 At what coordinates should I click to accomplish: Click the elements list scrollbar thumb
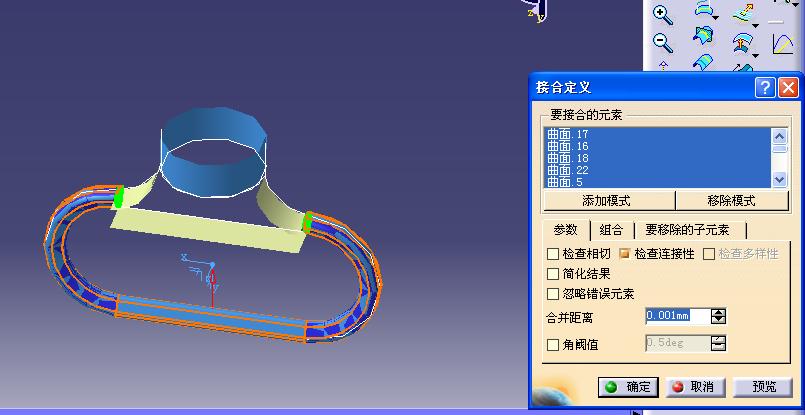779,149
